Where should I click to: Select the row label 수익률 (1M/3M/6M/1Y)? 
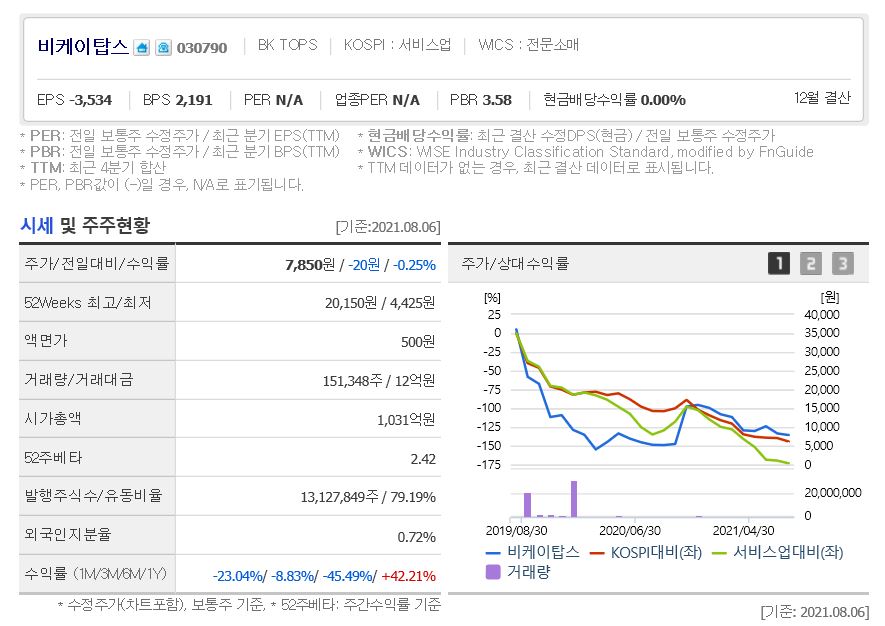click(x=95, y=574)
